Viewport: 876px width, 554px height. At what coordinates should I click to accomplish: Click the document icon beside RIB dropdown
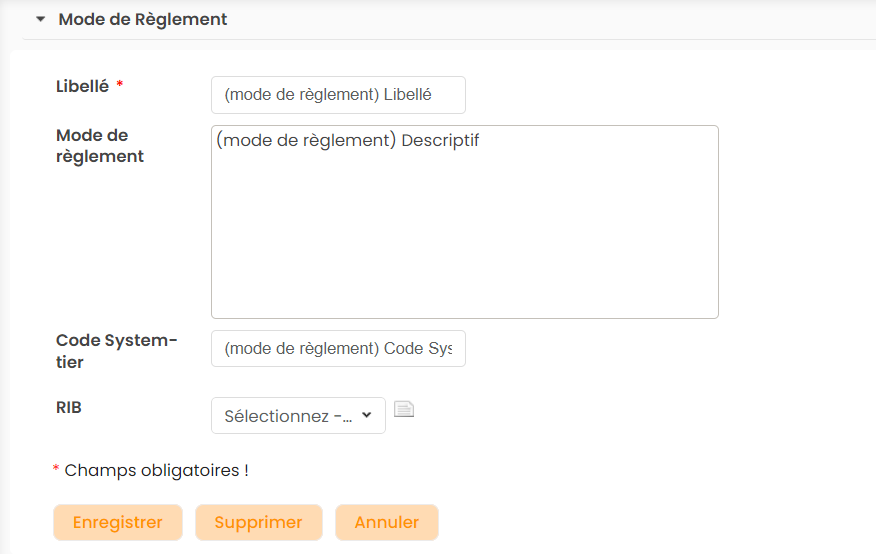(404, 408)
